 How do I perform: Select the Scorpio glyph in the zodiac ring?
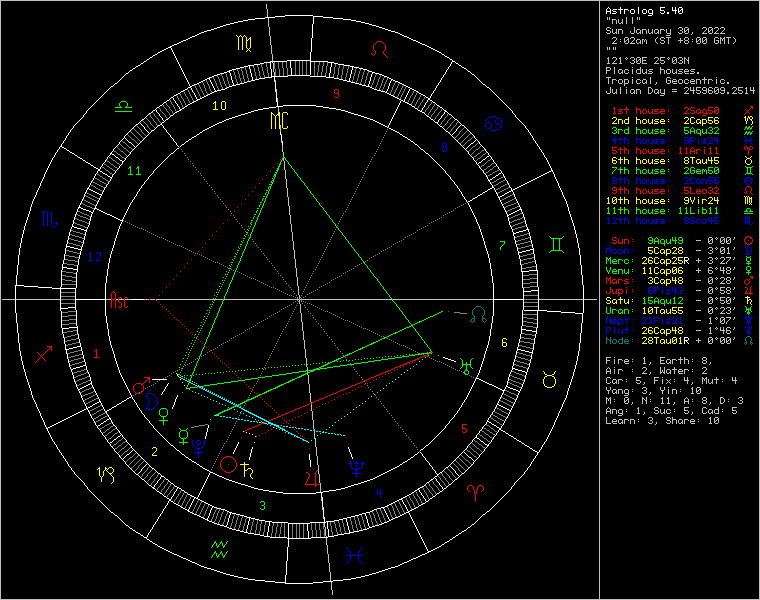(x=49, y=220)
